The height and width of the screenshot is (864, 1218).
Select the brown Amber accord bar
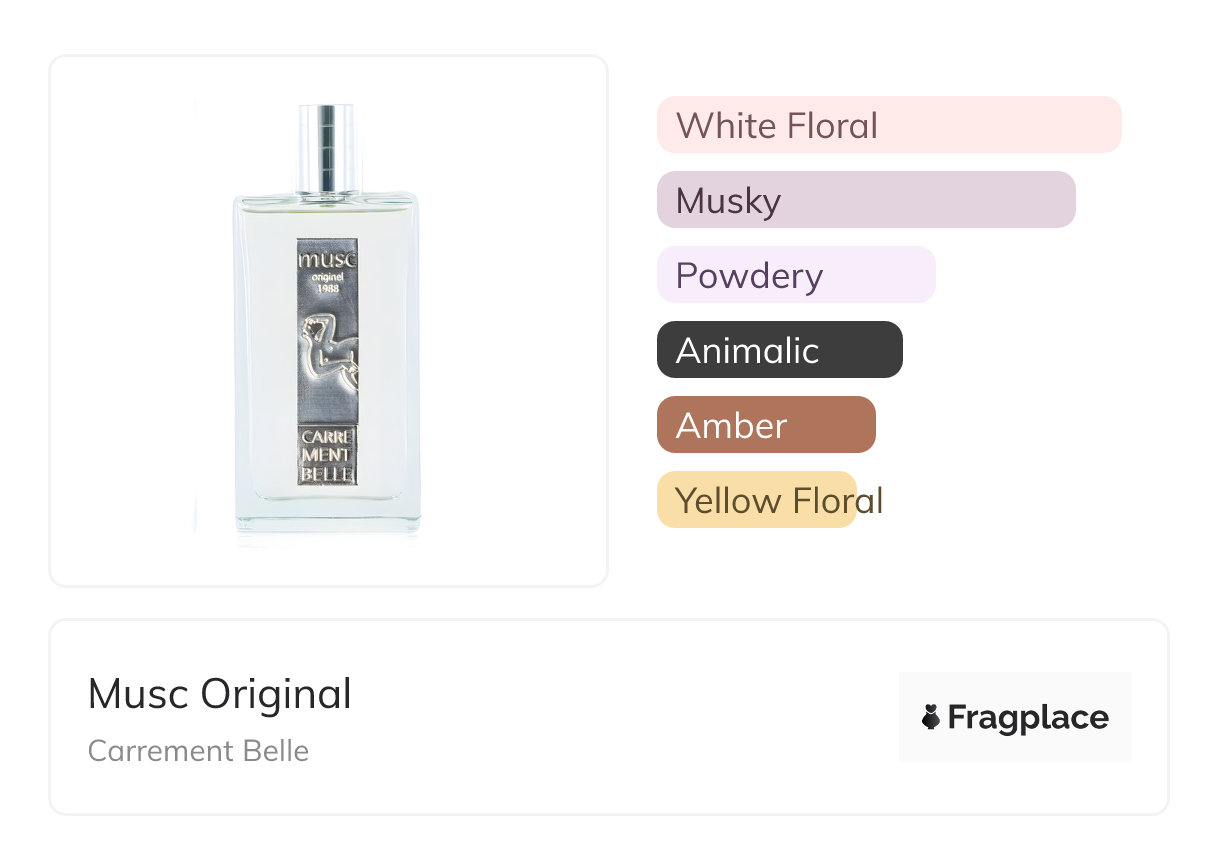pyautogui.click(x=765, y=425)
